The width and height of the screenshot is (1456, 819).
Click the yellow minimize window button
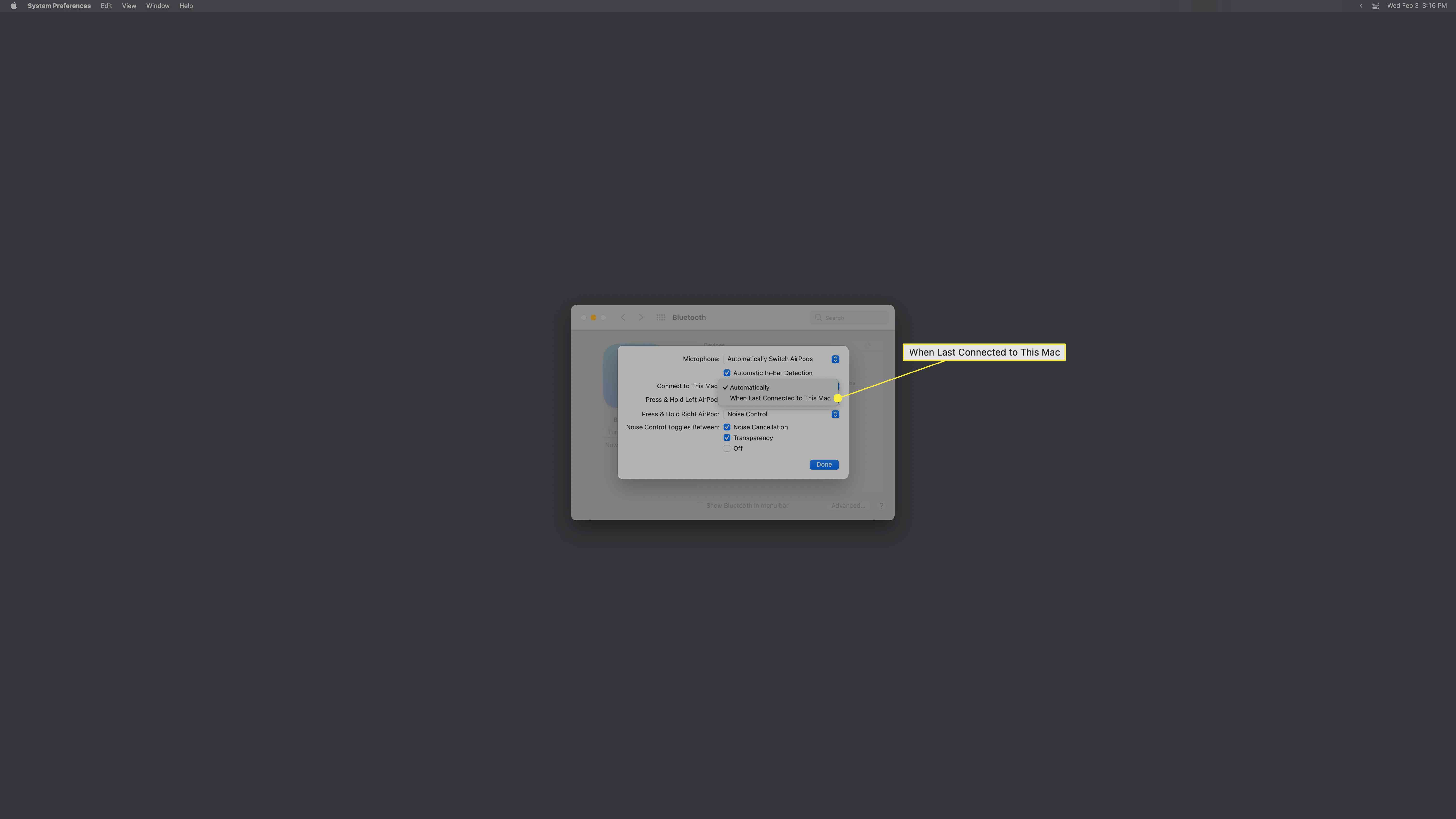point(592,317)
